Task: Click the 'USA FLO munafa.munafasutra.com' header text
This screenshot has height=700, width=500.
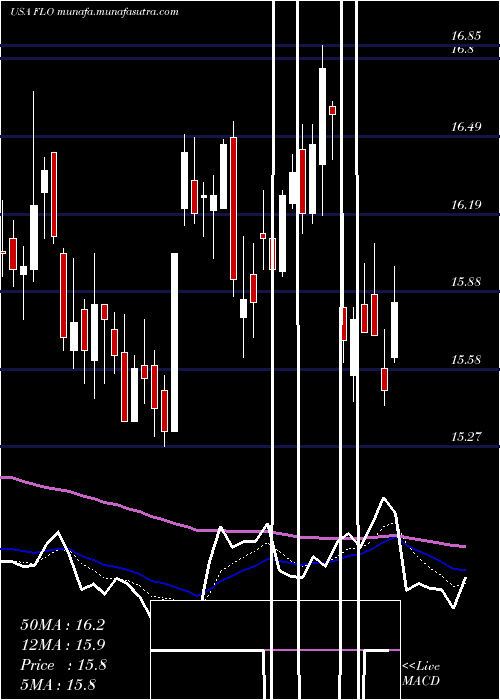Action: coord(94,12)
